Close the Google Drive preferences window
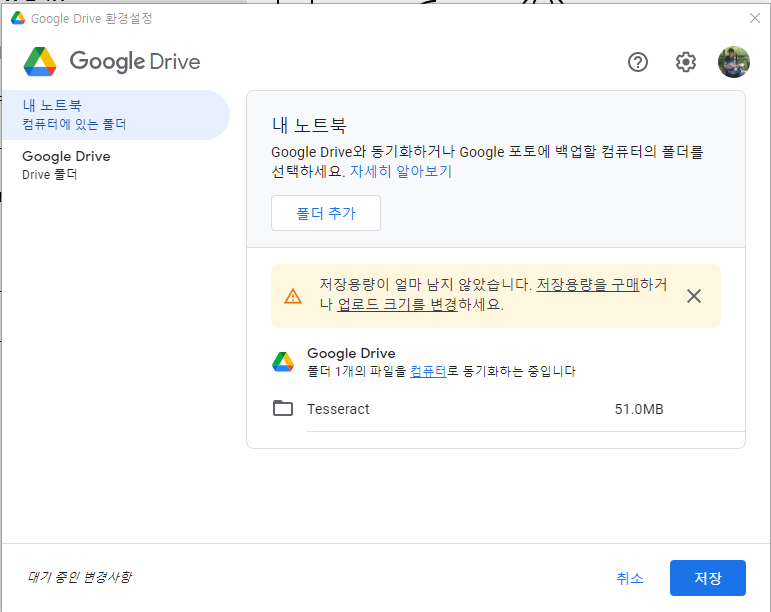 [x=755, y=18]
